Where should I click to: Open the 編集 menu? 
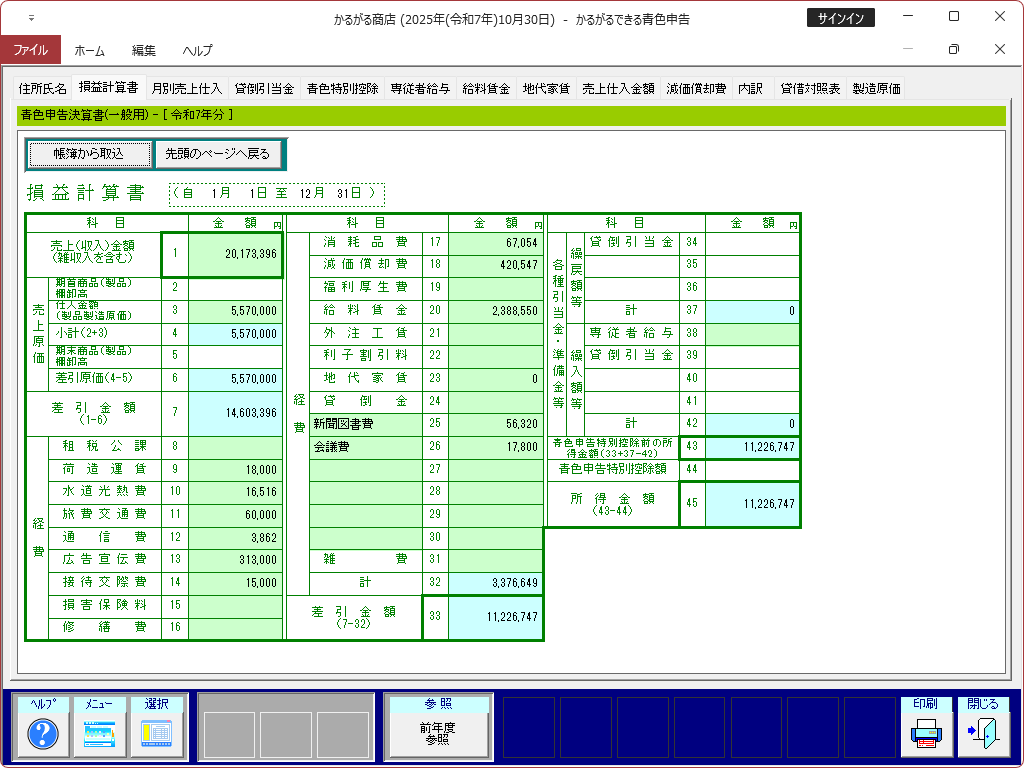[x=143, y=50]
